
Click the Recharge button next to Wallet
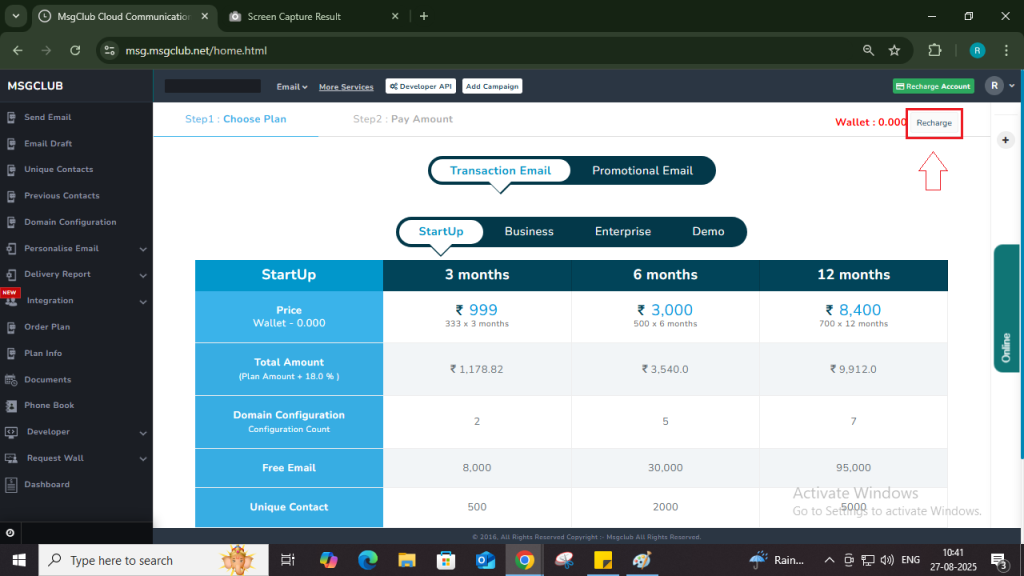[x=934, y=123]
